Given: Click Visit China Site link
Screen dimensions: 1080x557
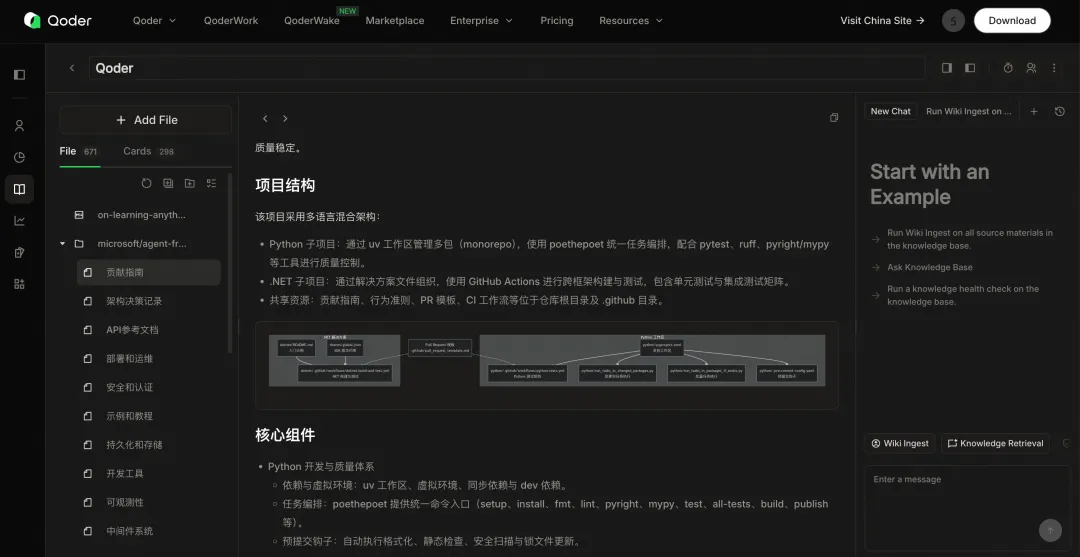Looking at the screenshot, I should point(882,21).
